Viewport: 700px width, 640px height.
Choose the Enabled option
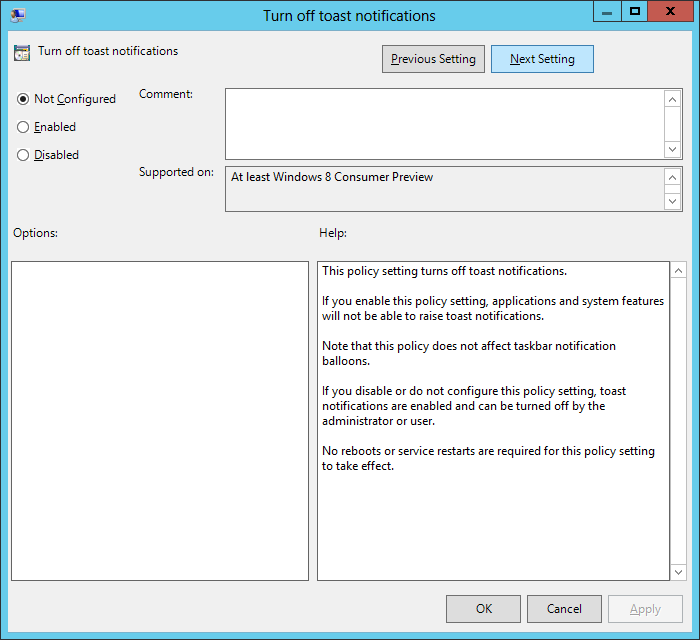tap(23, 127)
